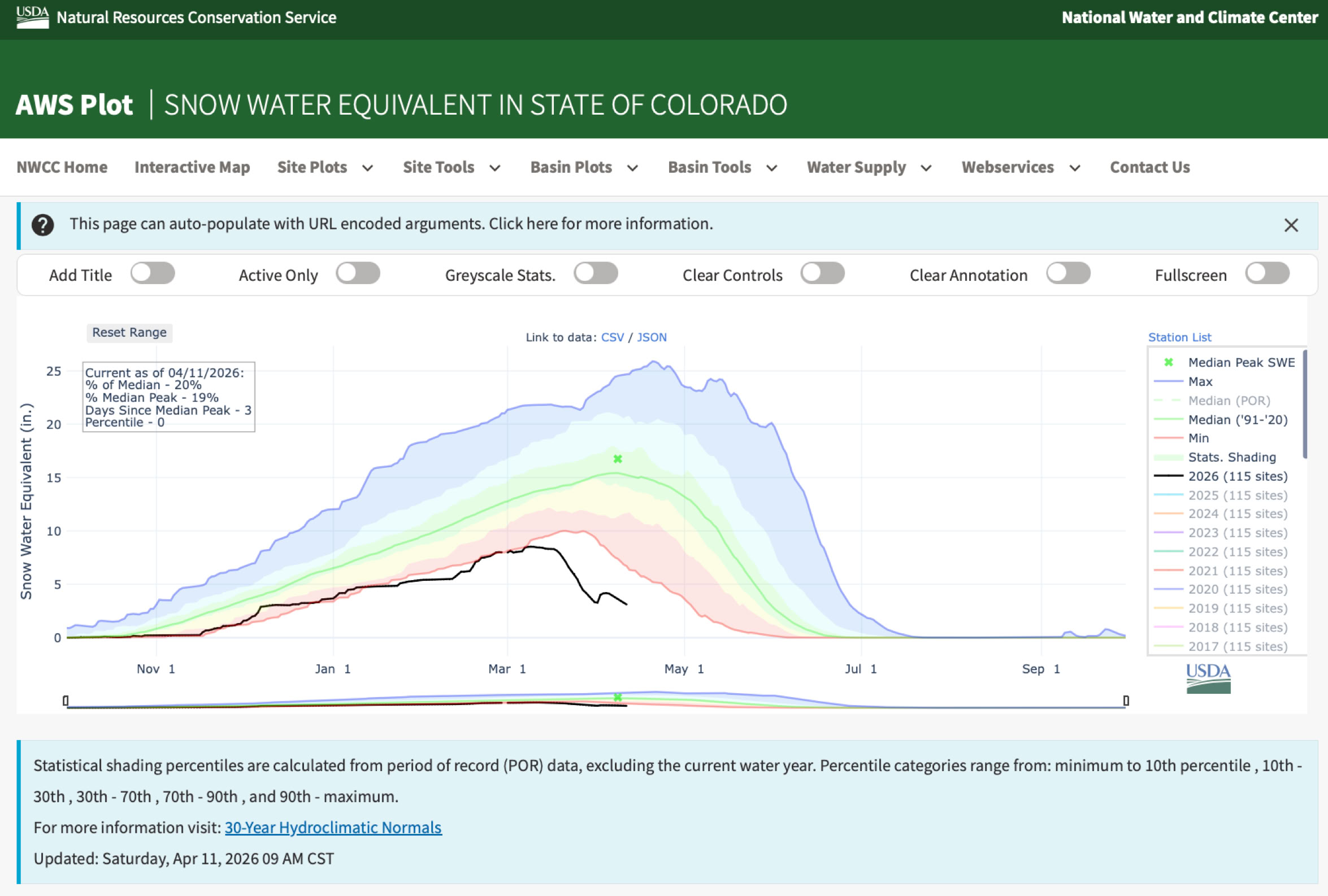This screenshot has width=1328, height=896.
Task: Open the 30-Year Hydroclimatic Normals link
Action: 333,828
